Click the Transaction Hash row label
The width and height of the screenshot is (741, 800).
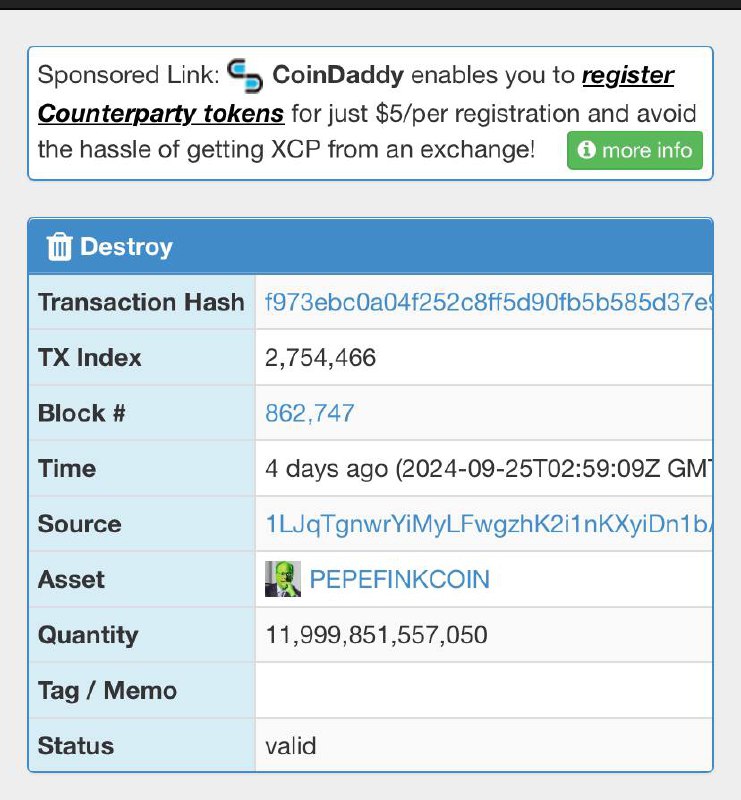[141, 302]
